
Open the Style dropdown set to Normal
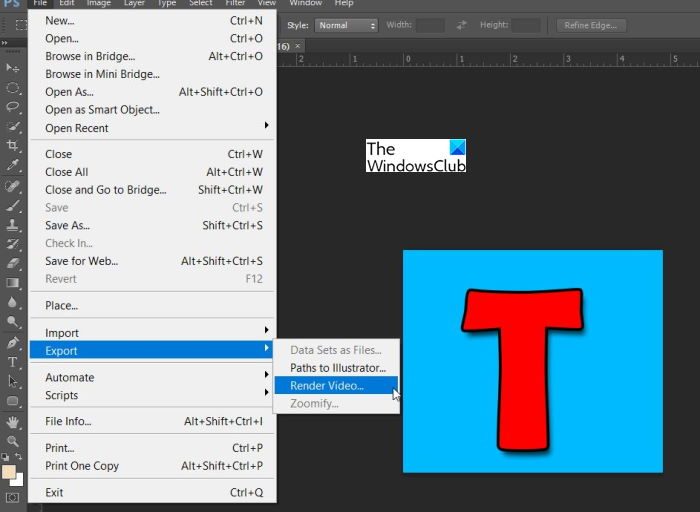(x=346, y=25)
